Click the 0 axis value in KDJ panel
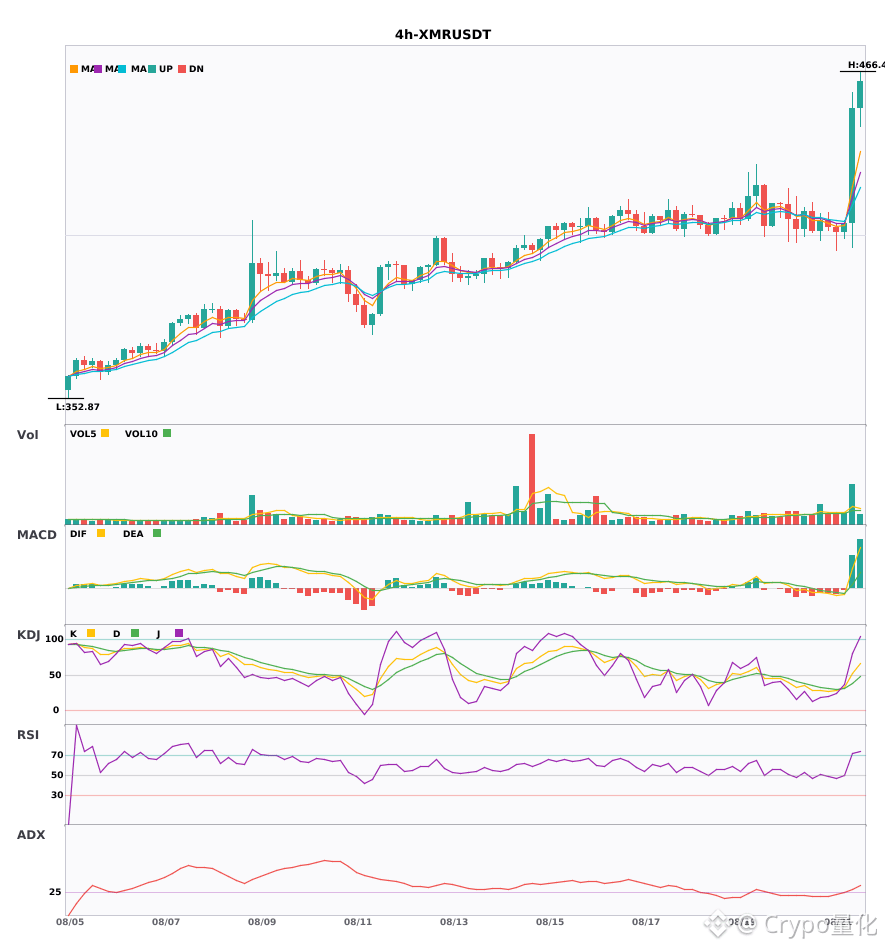This screenshot has height=950, width=885. point(56,710)
